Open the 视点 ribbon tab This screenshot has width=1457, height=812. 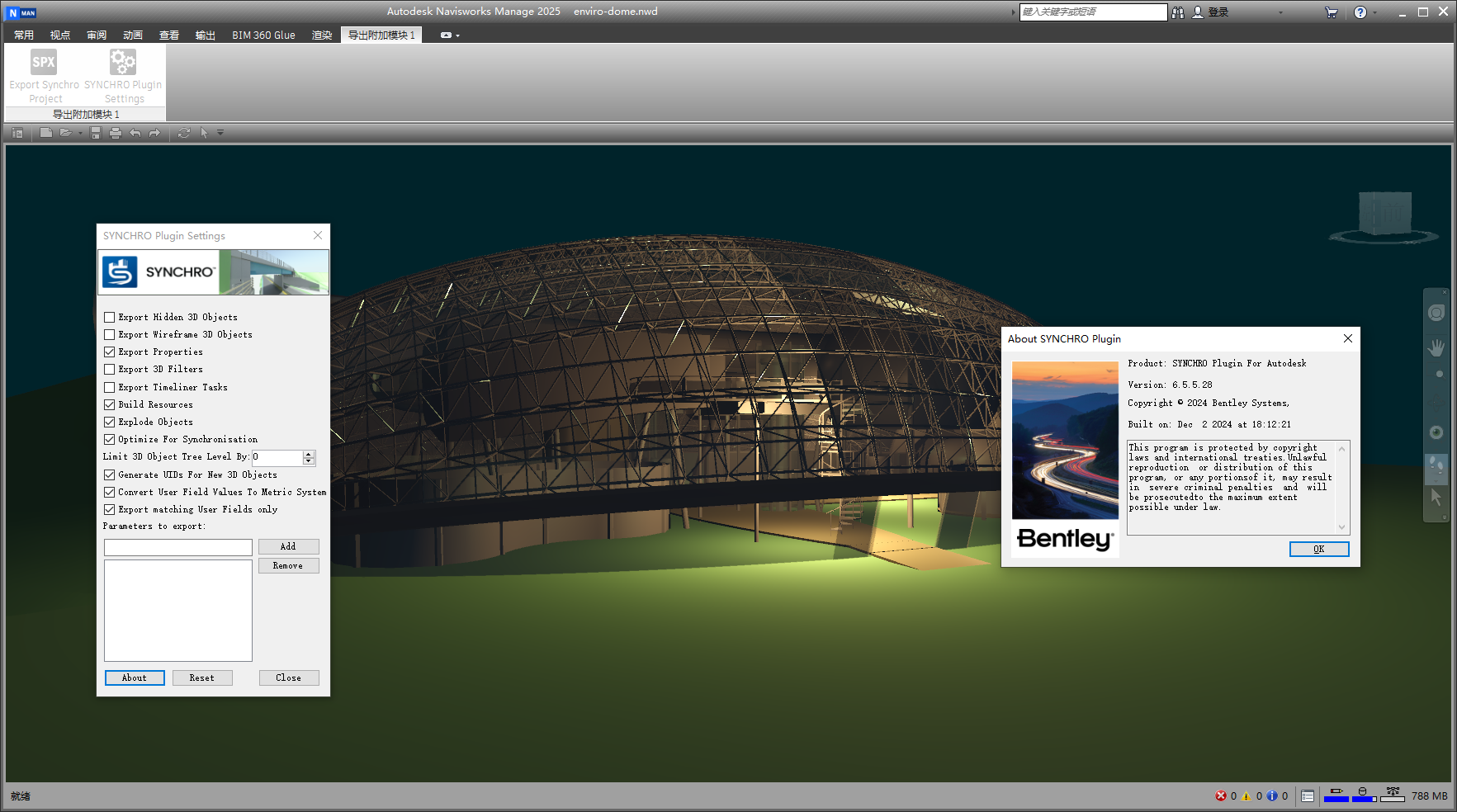(x=60, y=35)
